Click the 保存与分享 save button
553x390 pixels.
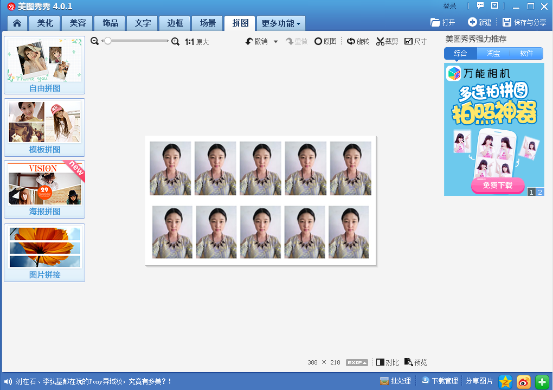point(524,23)
